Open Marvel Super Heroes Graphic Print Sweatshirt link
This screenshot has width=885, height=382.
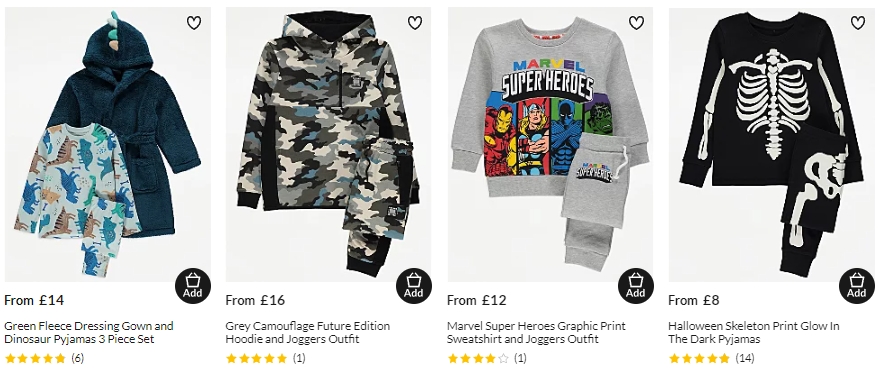pos(536,332)
